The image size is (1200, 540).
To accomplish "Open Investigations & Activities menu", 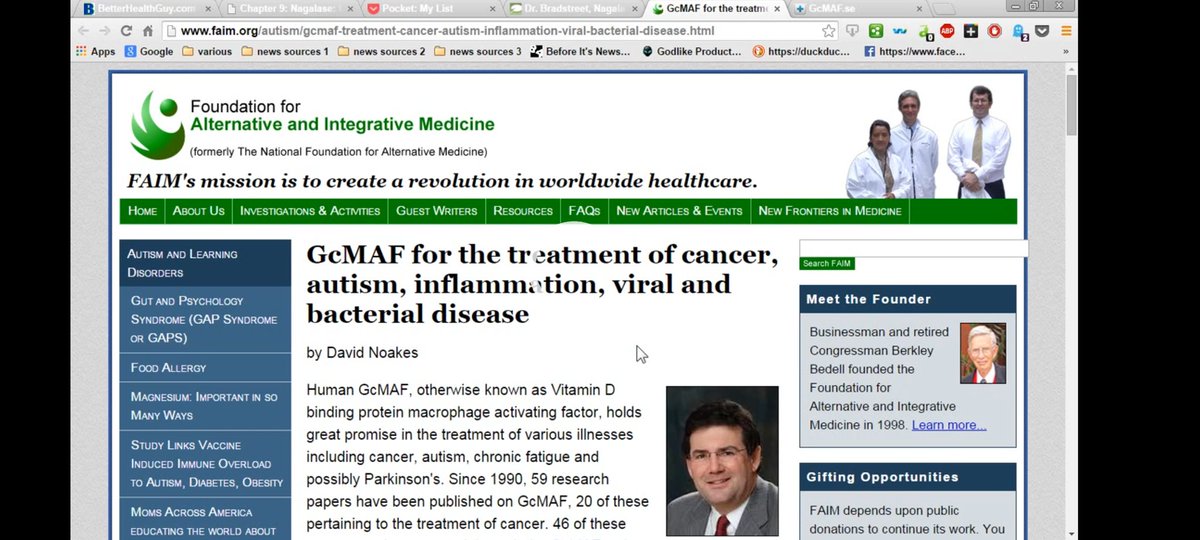I will point(310,211).
